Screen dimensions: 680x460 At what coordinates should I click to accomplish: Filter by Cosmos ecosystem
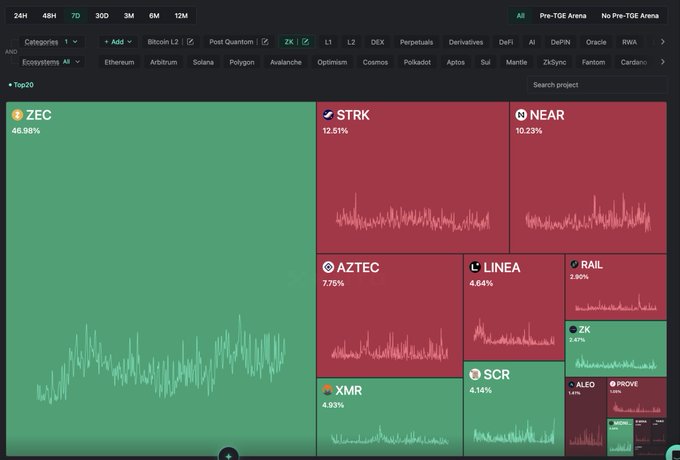point(375,62)
